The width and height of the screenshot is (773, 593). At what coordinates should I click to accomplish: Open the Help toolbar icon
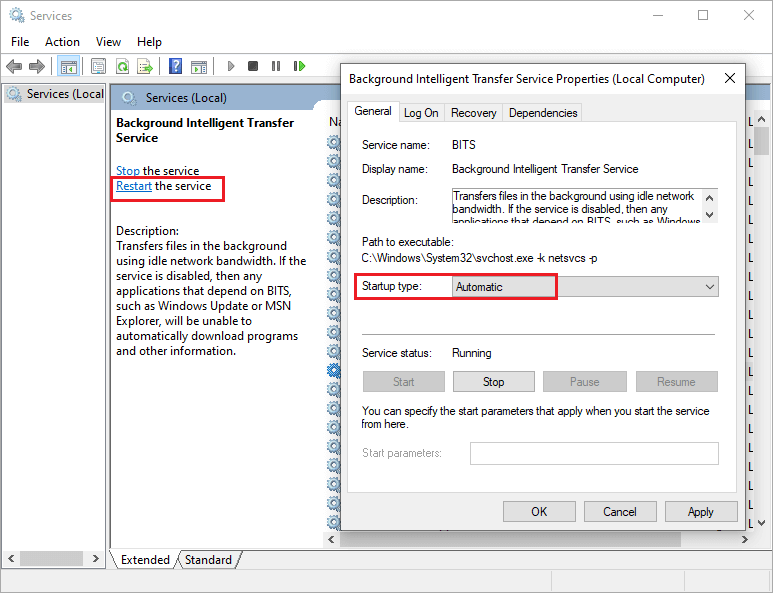click(176, 66)
